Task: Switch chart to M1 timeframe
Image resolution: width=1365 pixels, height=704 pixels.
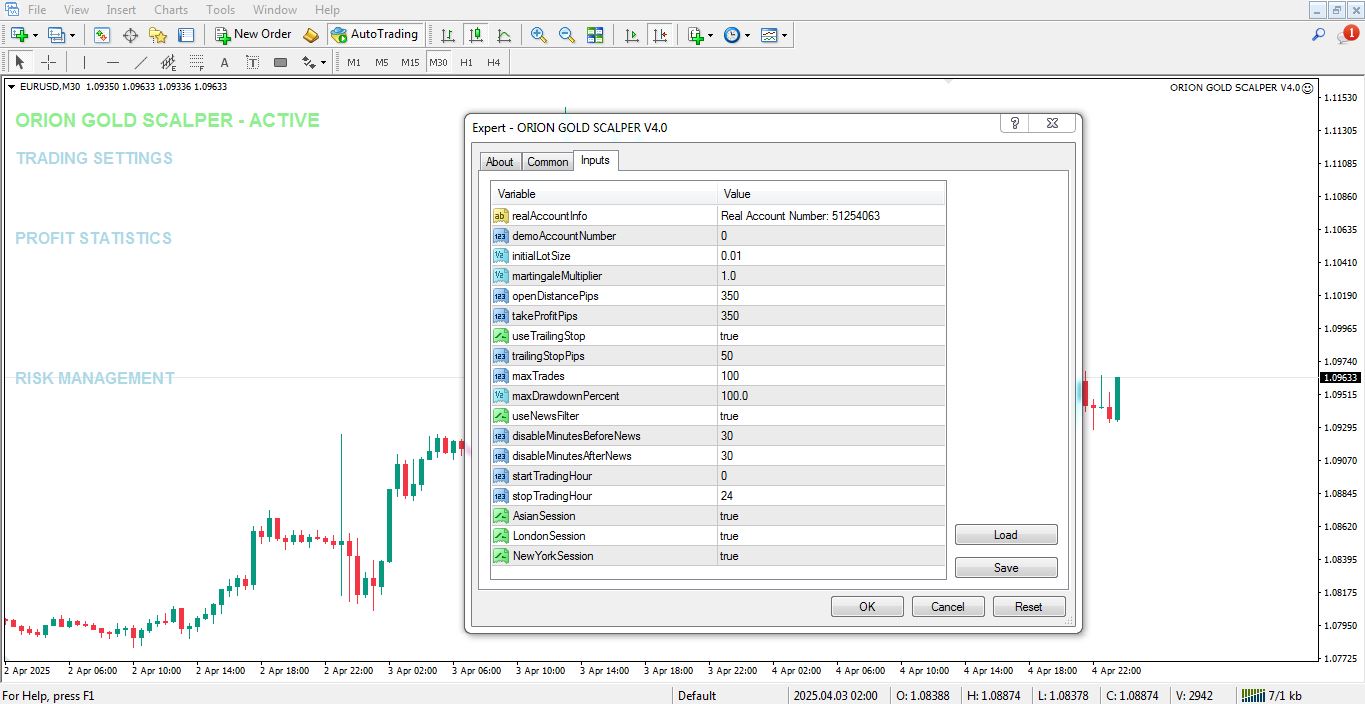Action: (354, 62)
